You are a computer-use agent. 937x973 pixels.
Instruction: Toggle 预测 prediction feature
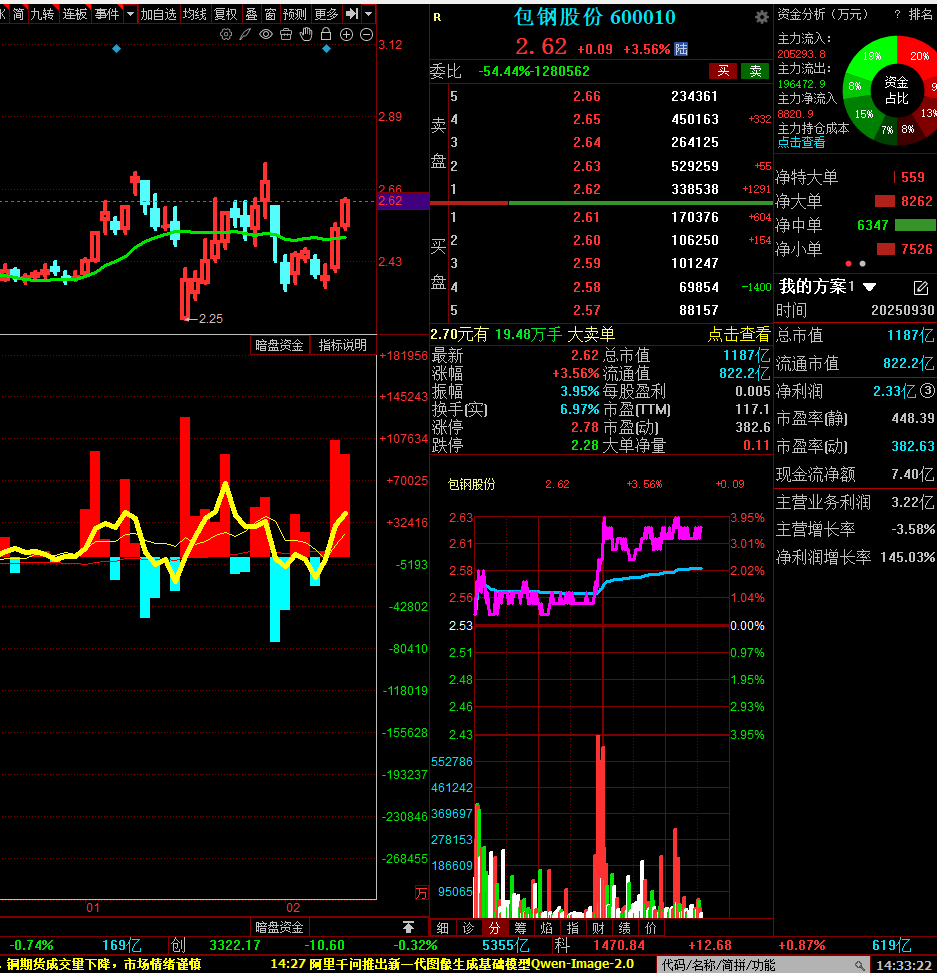tap(295, 14)
